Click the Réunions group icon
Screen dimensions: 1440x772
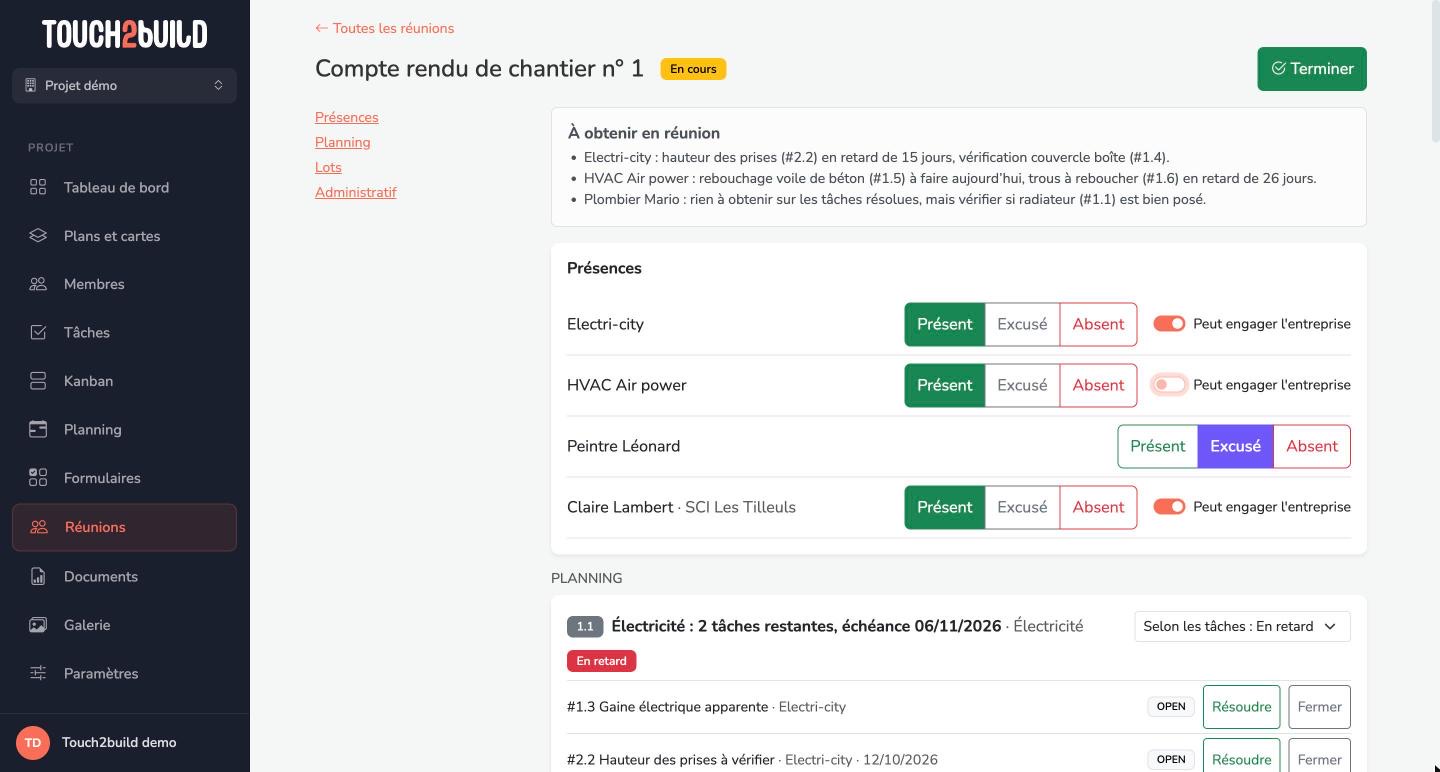(39, 527)
